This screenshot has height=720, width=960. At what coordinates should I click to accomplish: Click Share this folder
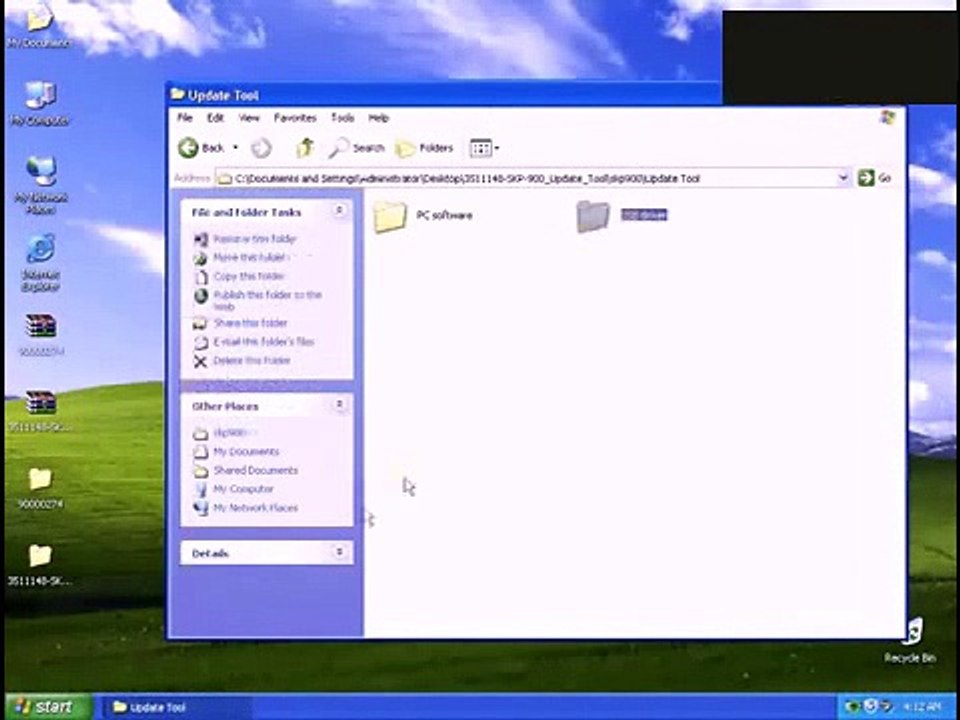point(241,323)
